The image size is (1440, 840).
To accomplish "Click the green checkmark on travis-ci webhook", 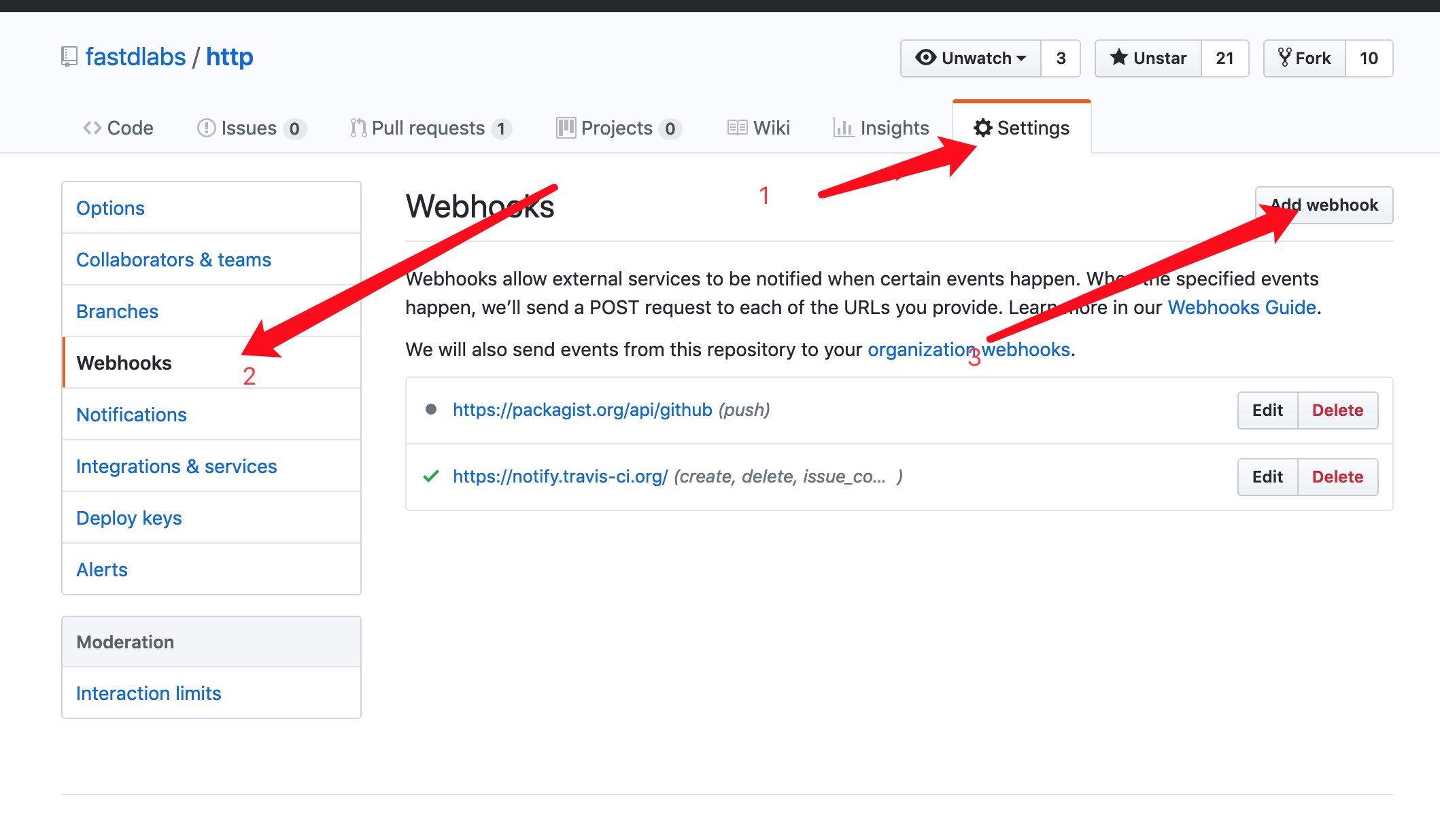I will [430, 476].
